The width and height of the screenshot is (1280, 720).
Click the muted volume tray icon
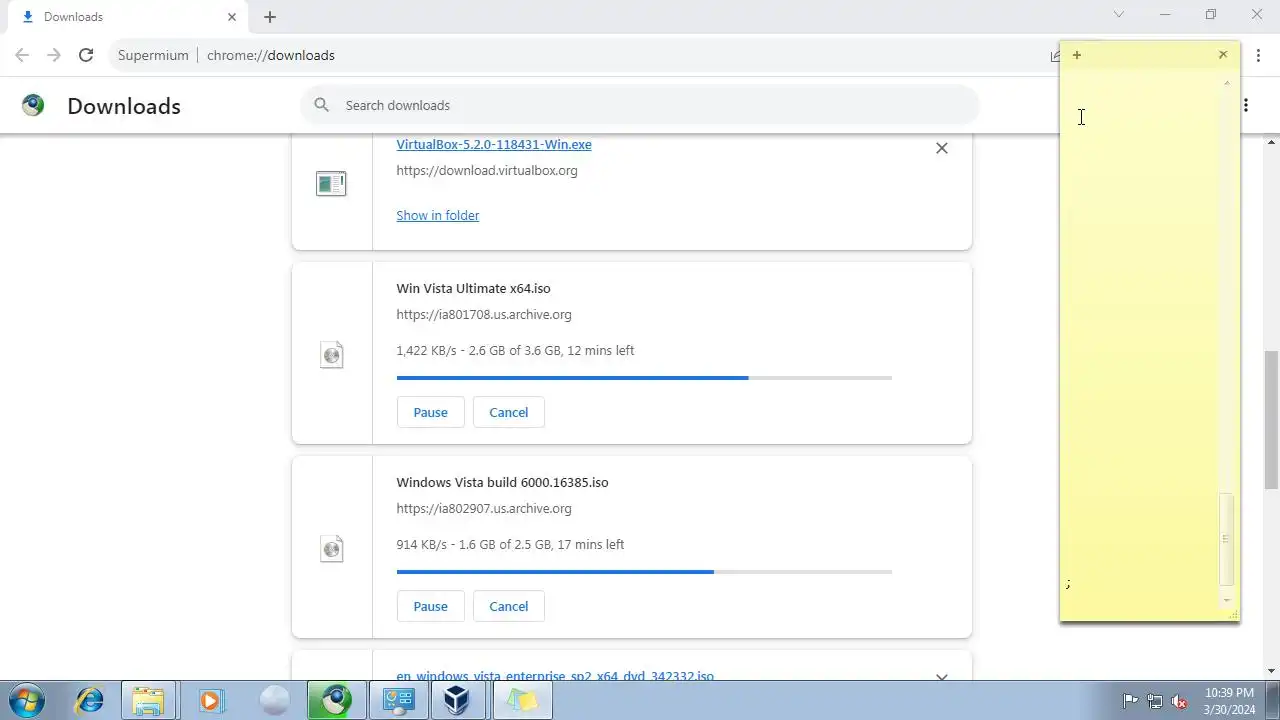click(x=1180, y=701)
